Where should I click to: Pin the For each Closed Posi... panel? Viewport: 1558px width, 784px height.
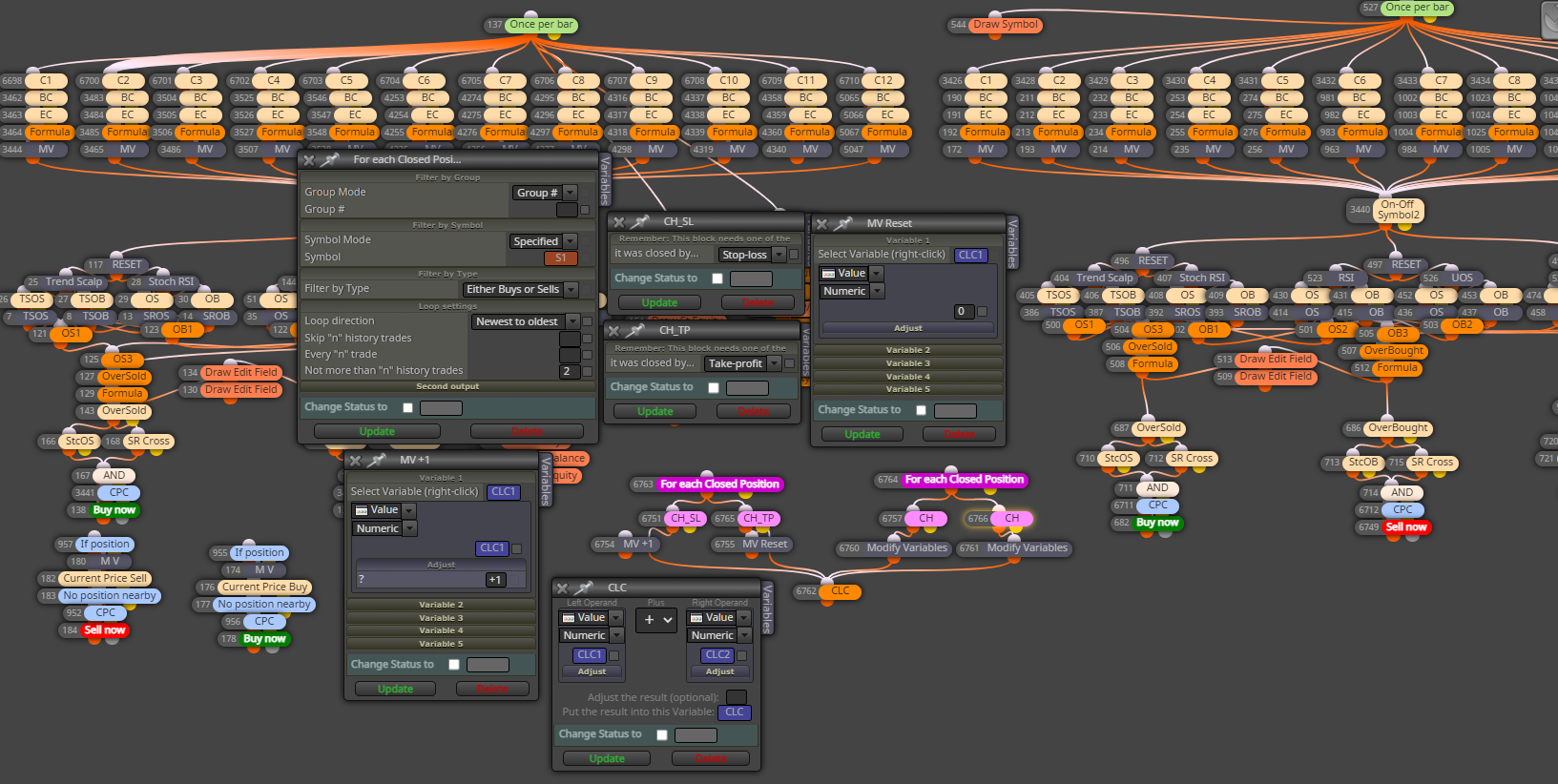coord(331,160)
